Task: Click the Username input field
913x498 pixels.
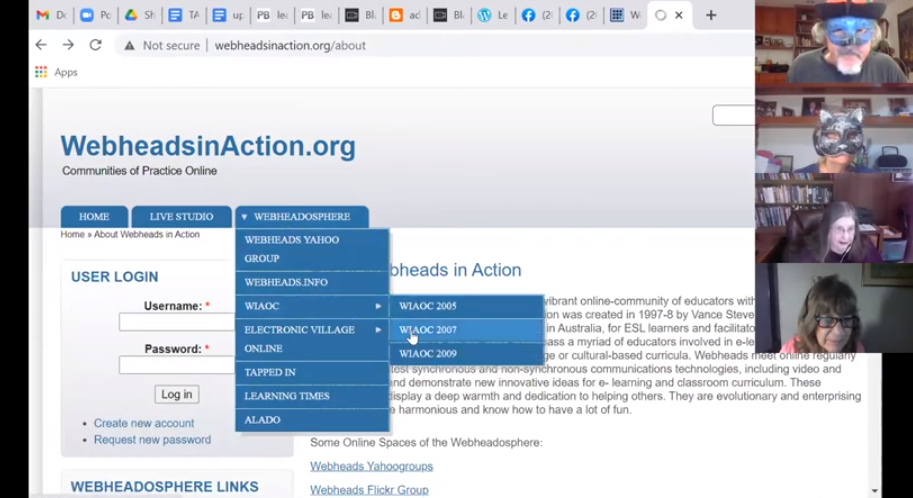Action: tap(176, 322)
